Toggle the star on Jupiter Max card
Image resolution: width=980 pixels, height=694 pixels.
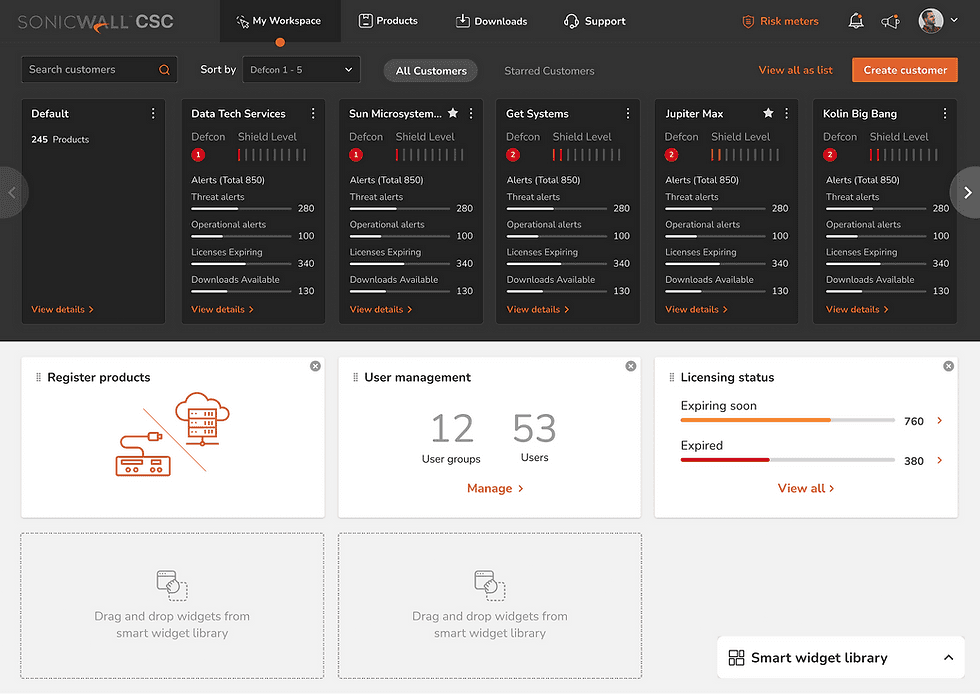[768, 113]
